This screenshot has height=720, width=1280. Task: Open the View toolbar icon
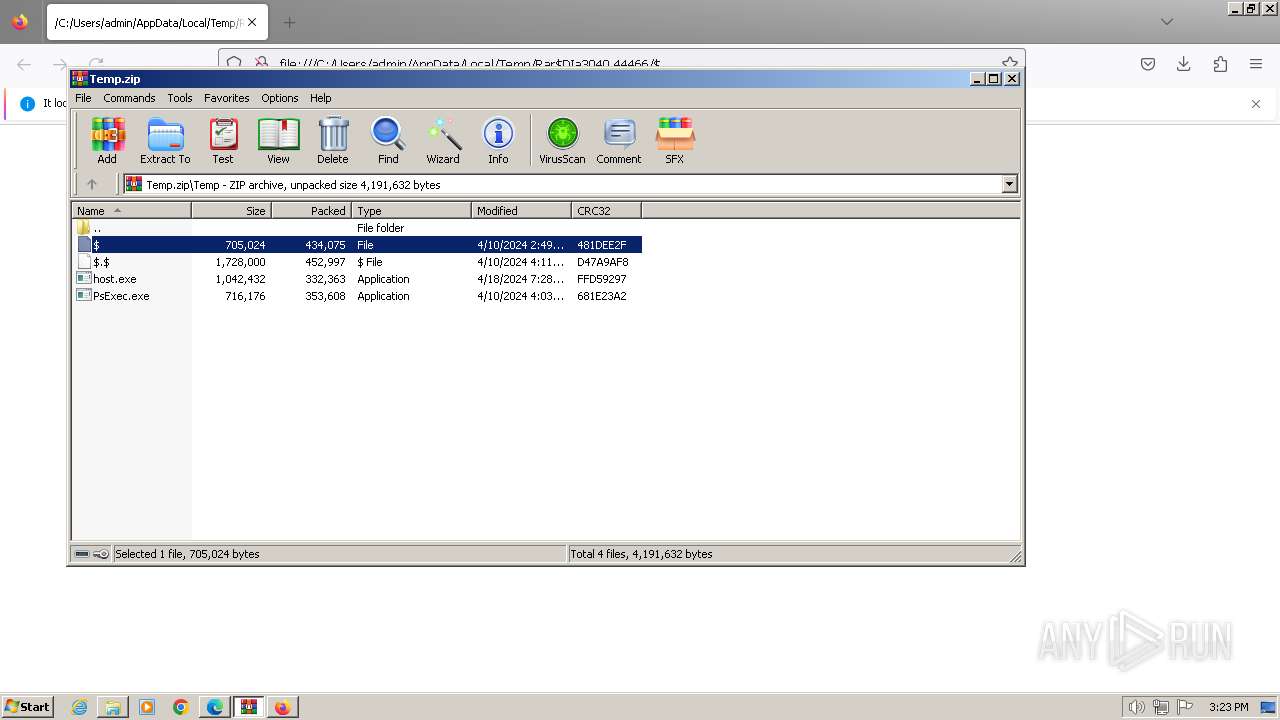point(278,140)
